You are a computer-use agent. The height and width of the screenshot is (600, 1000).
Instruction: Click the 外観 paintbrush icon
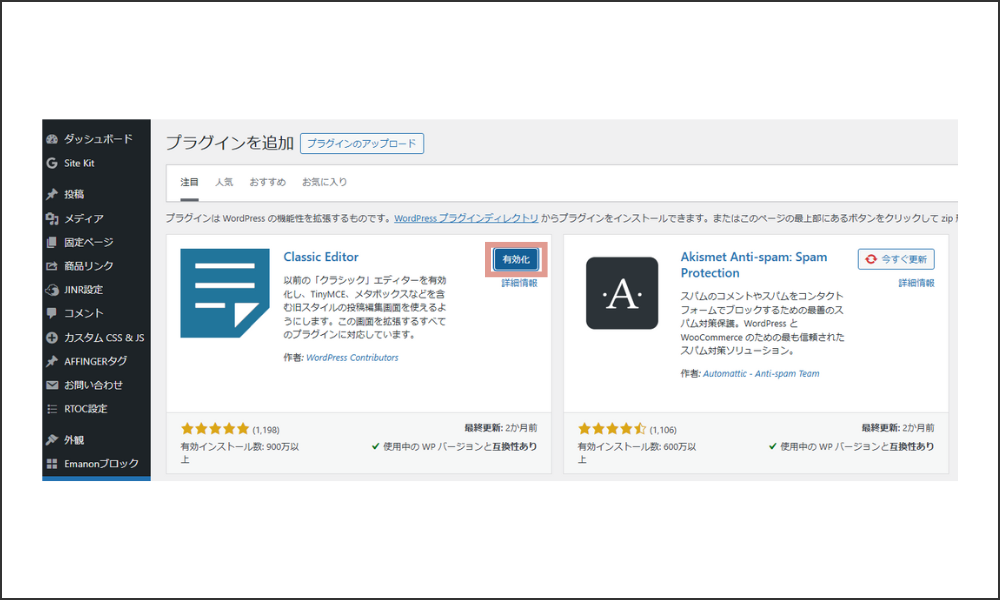click(52, 440)
